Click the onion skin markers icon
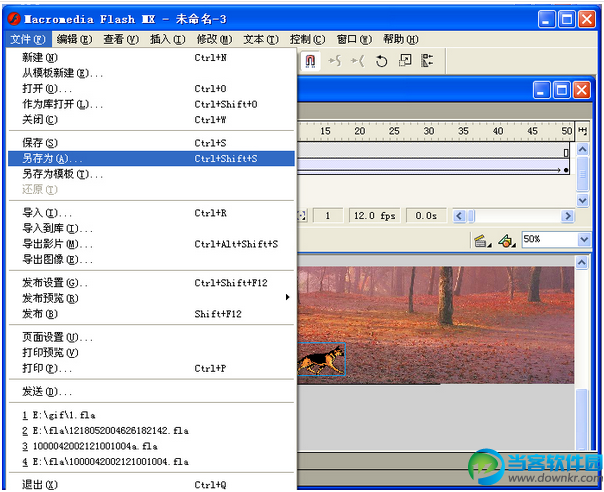Image resolution: width=604 pixels, height=492 pixels. click(302, 216)
